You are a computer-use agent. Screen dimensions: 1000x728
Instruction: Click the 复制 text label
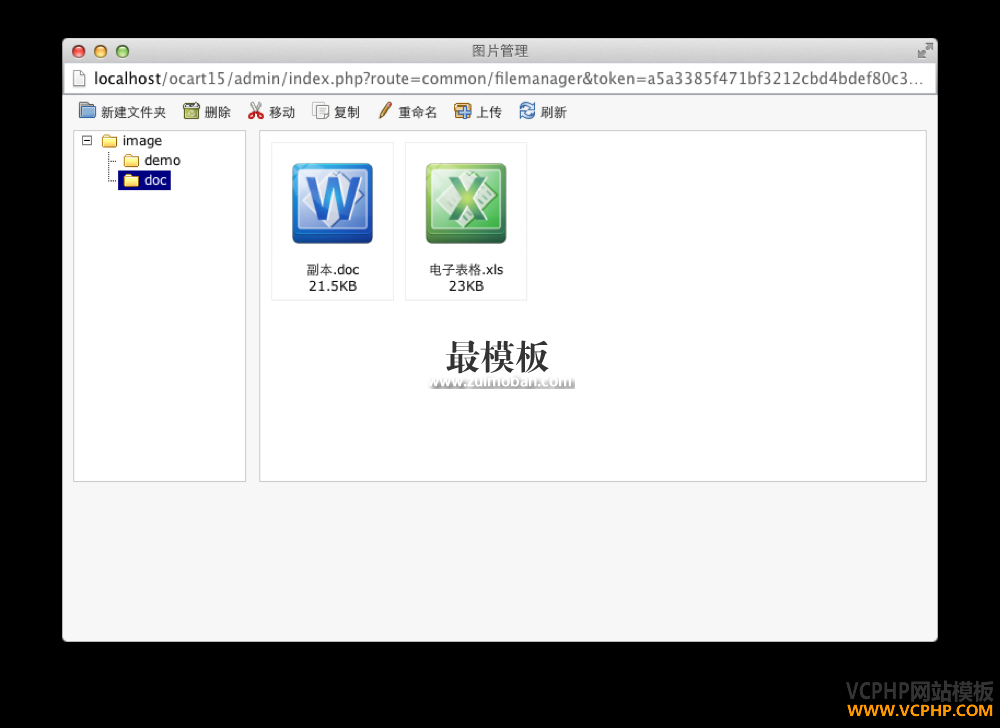coord(347,112)
